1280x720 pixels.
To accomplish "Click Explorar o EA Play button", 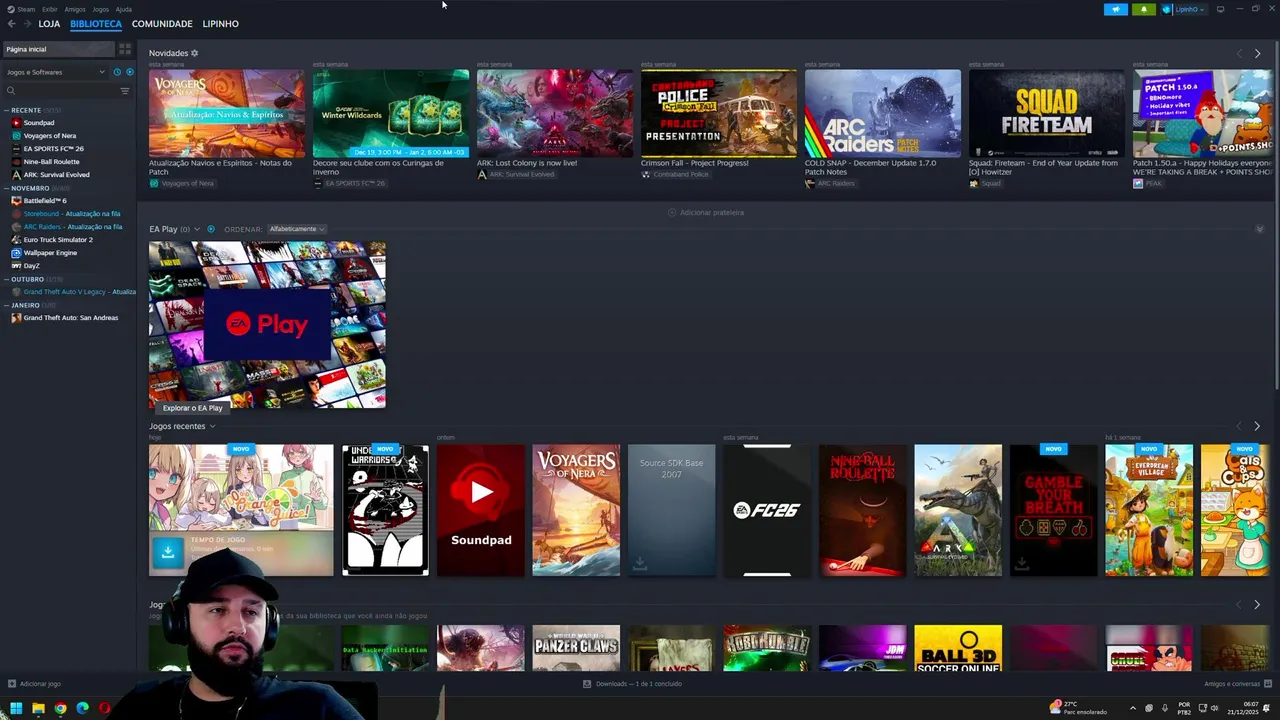I will 193,408.
